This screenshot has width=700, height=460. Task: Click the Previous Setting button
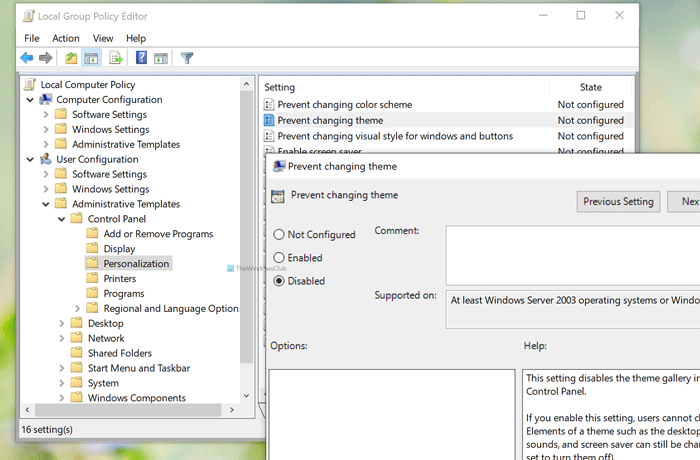618,201
